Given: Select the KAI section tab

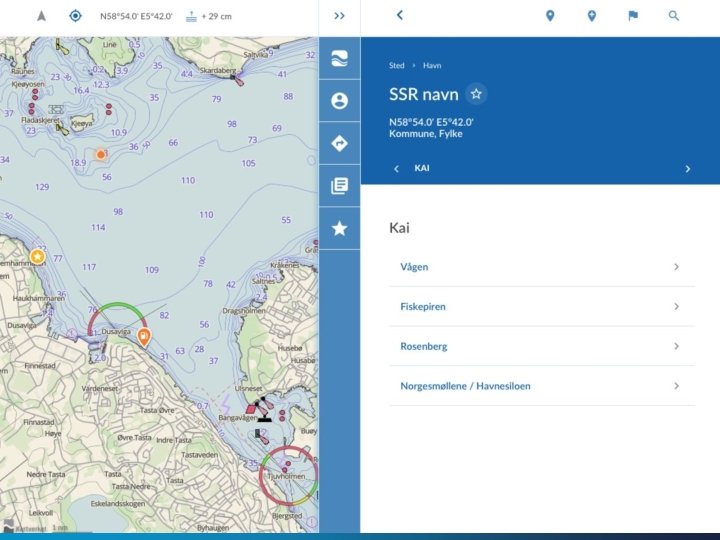Looking at the screenshot, I should [x=422, y=168].
